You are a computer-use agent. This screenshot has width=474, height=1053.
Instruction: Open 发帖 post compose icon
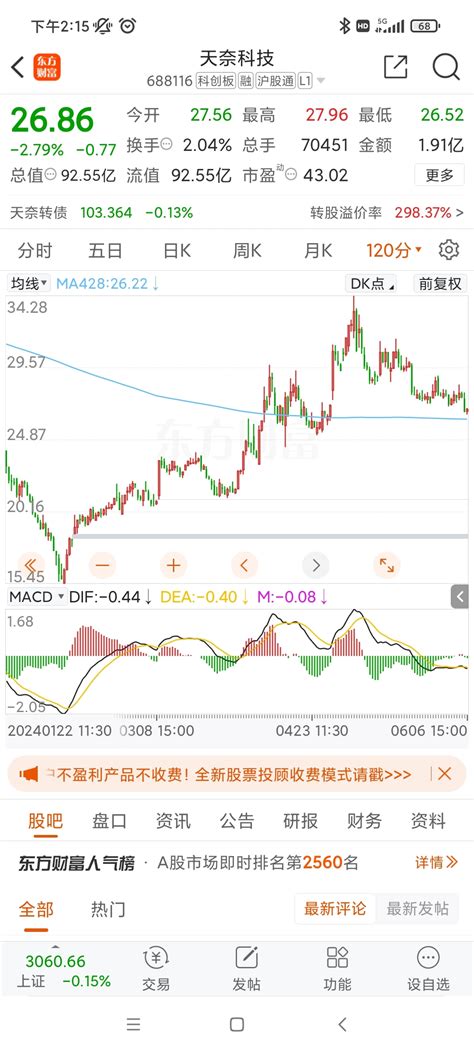coord(246,969)
